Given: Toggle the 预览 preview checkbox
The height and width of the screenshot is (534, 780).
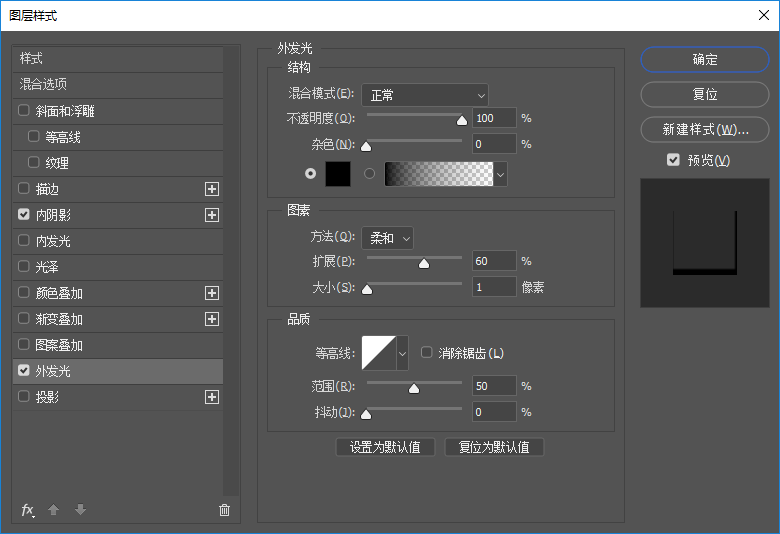Looking at the screenshot, I should point(673,160).
